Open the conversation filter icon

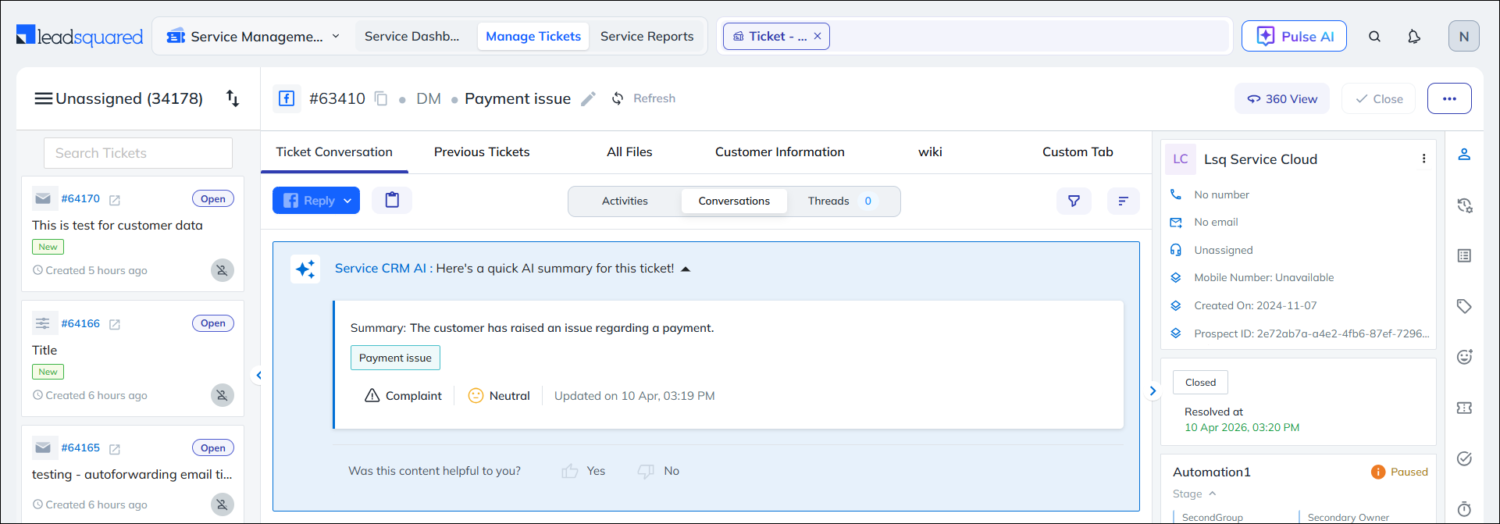1074,201
